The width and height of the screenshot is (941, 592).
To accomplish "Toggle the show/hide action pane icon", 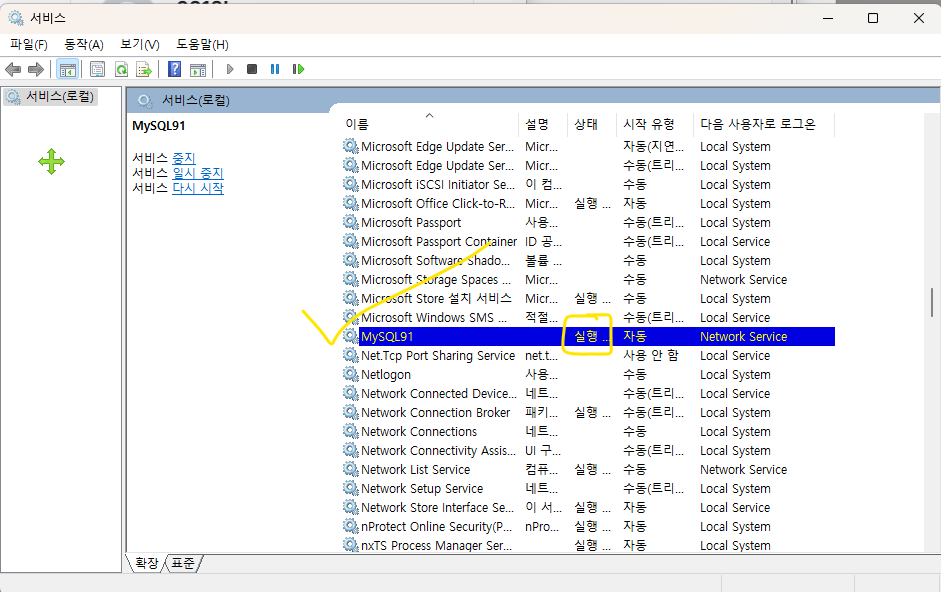I will coord(198,70).
